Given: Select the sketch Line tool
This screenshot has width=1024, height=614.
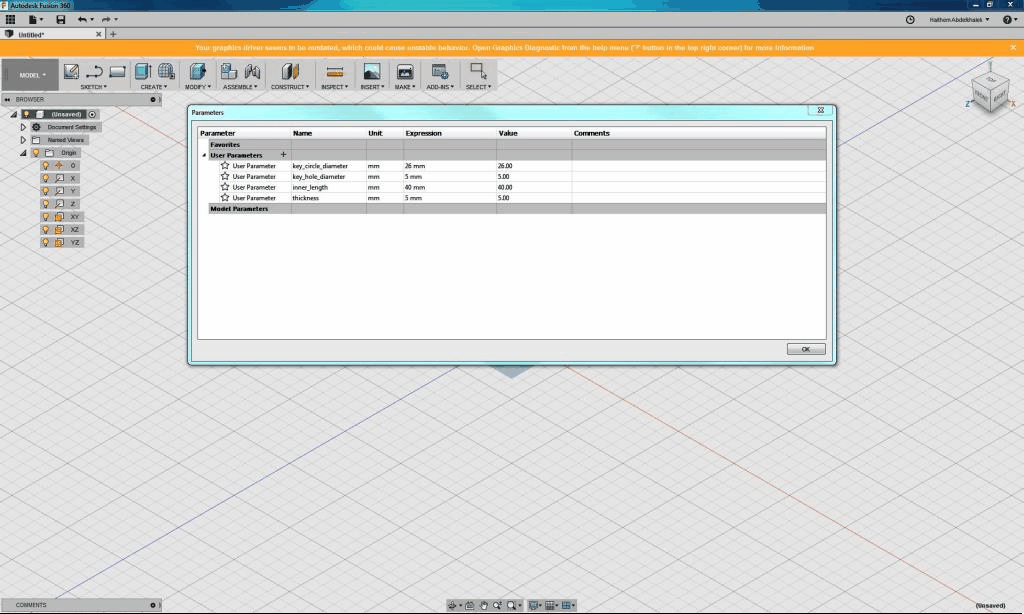Looking at the screenshot, I should point(94,72).
